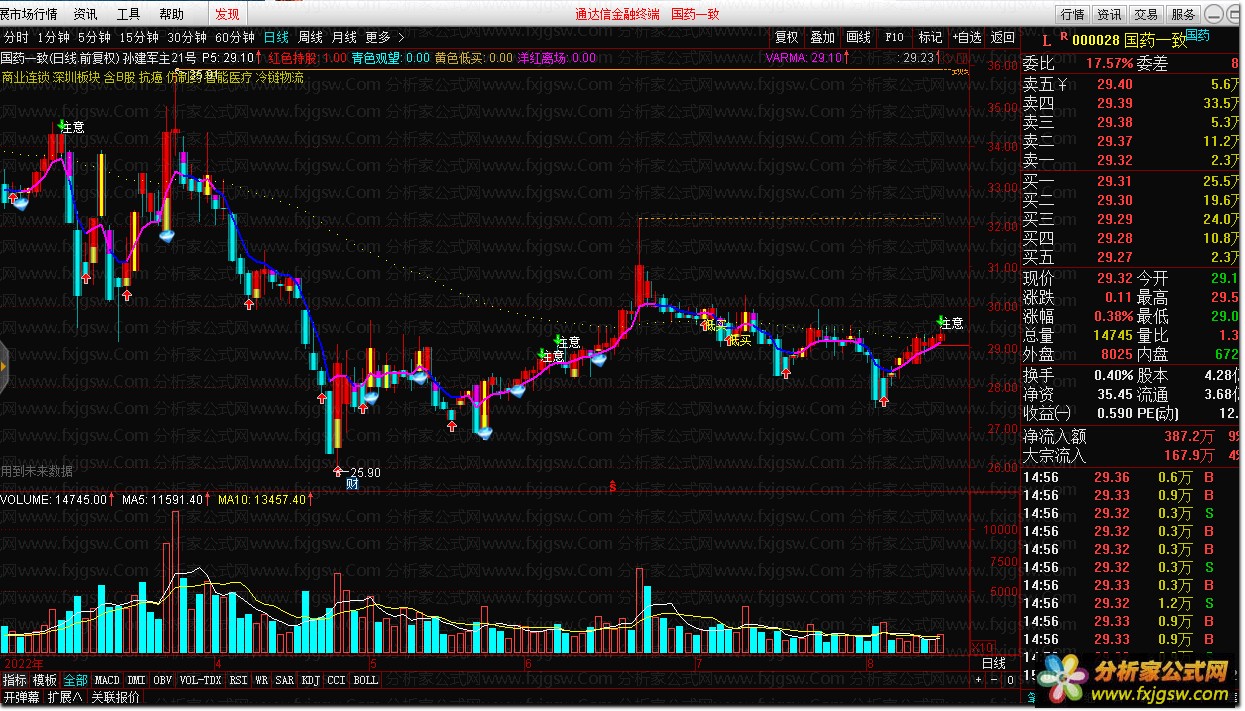Click the 复权 toolbar button

coord(787,37)
